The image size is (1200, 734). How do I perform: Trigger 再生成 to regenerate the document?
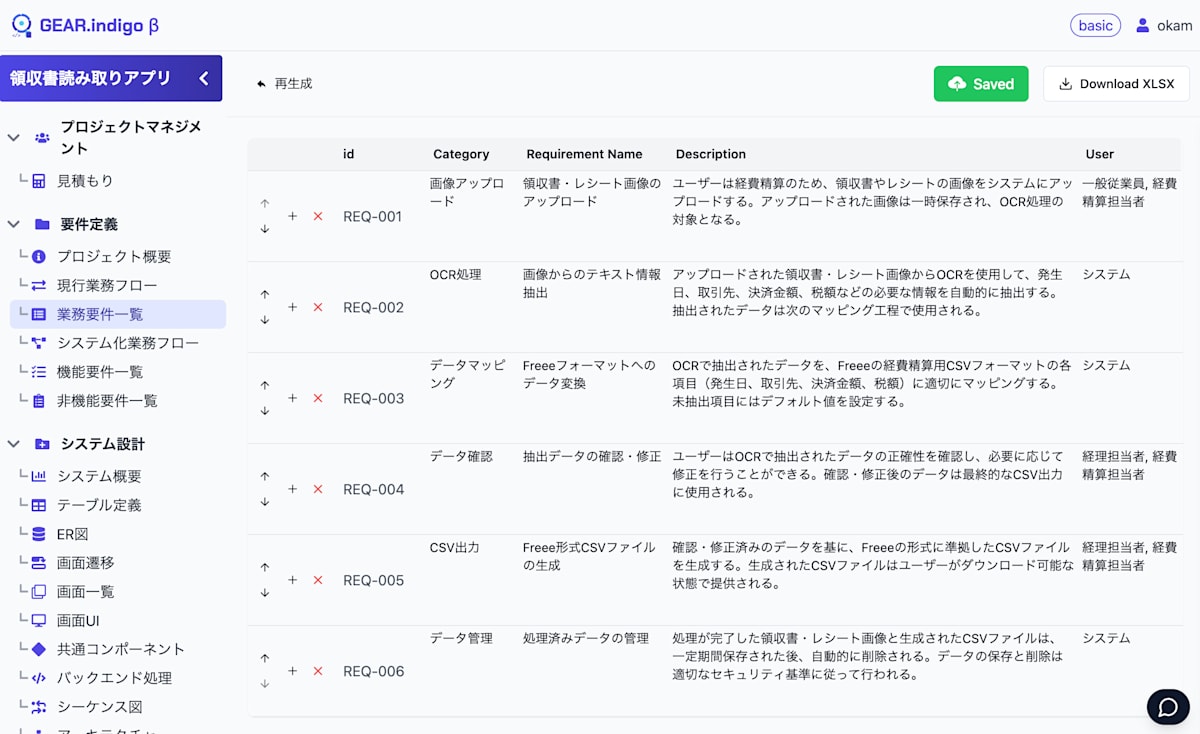tap(283, 84)
